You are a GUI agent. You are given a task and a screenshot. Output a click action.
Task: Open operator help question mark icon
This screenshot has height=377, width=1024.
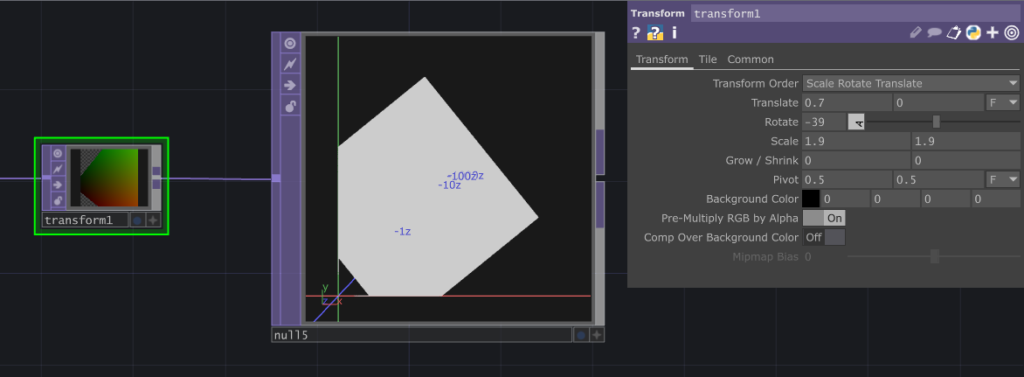point(636,32)
